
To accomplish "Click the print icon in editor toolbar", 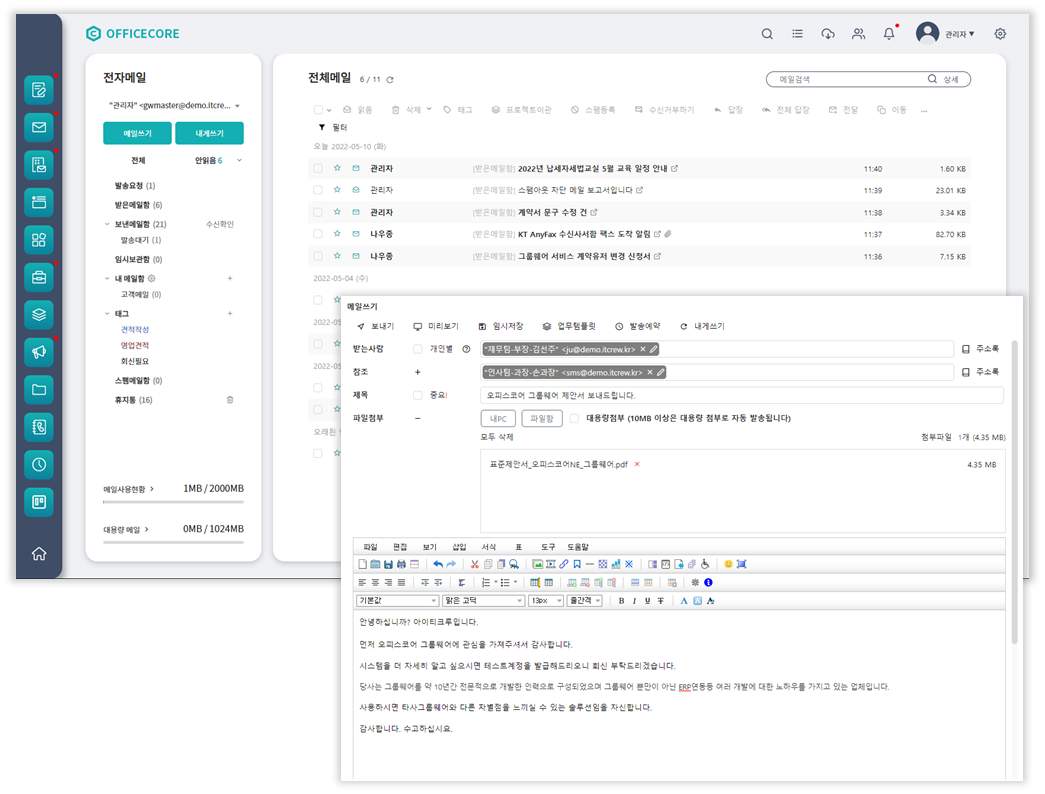I will [x=401, y=564].
